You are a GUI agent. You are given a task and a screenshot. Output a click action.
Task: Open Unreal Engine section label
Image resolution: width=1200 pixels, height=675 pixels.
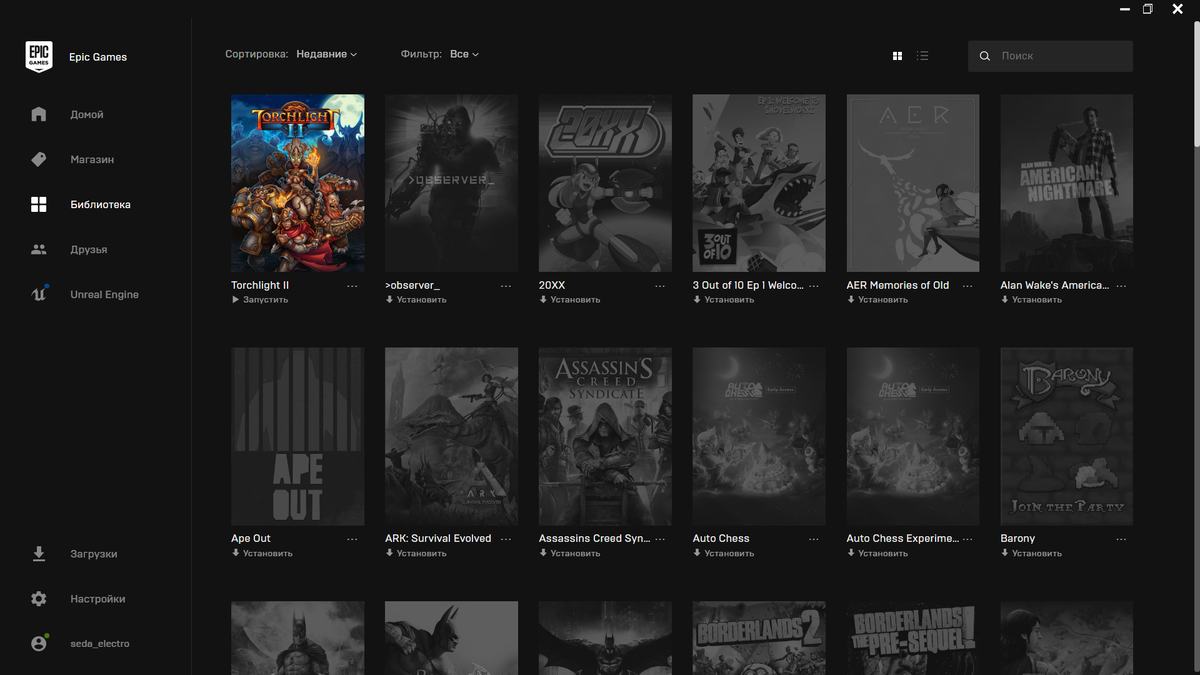[x=104, y=294]
